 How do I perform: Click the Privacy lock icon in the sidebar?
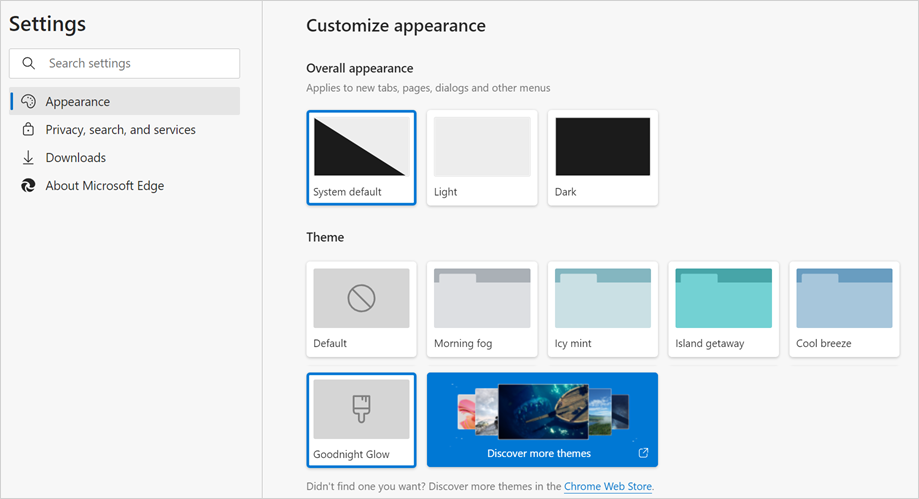pyautogui.click(x=28, y=130)
